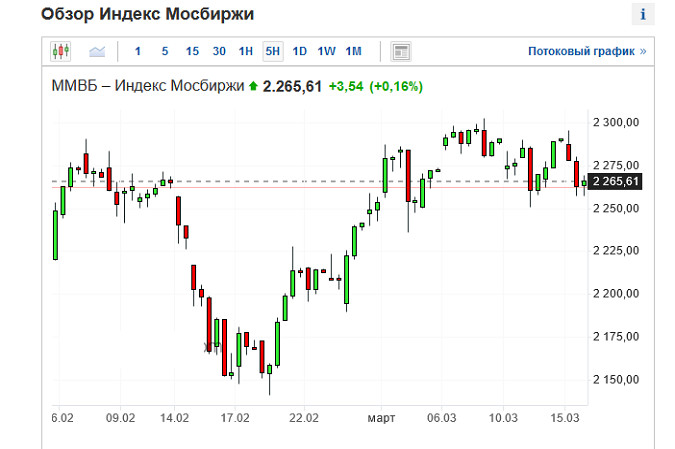Click the 2 175,00 price axis label
Screen dimensions: 675x449
coord(616,336)
